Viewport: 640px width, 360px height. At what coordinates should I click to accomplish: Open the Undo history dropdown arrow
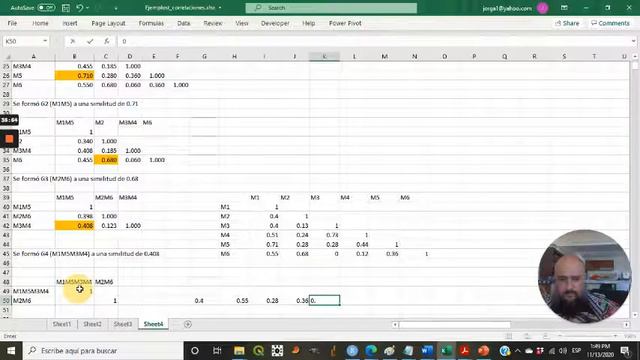(x=87, y=8)
